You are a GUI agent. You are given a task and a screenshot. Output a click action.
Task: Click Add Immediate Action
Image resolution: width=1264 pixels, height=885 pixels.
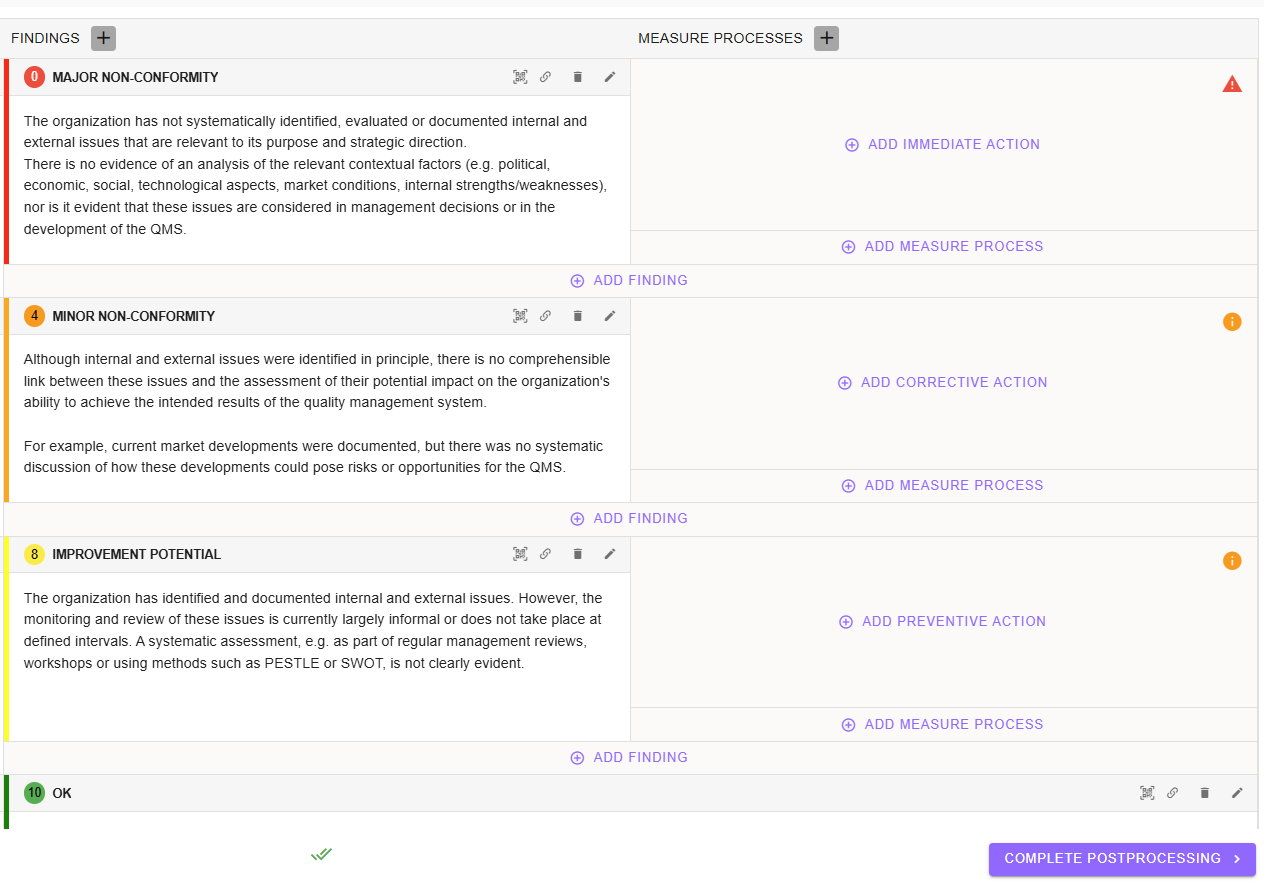tap(943, 144)
